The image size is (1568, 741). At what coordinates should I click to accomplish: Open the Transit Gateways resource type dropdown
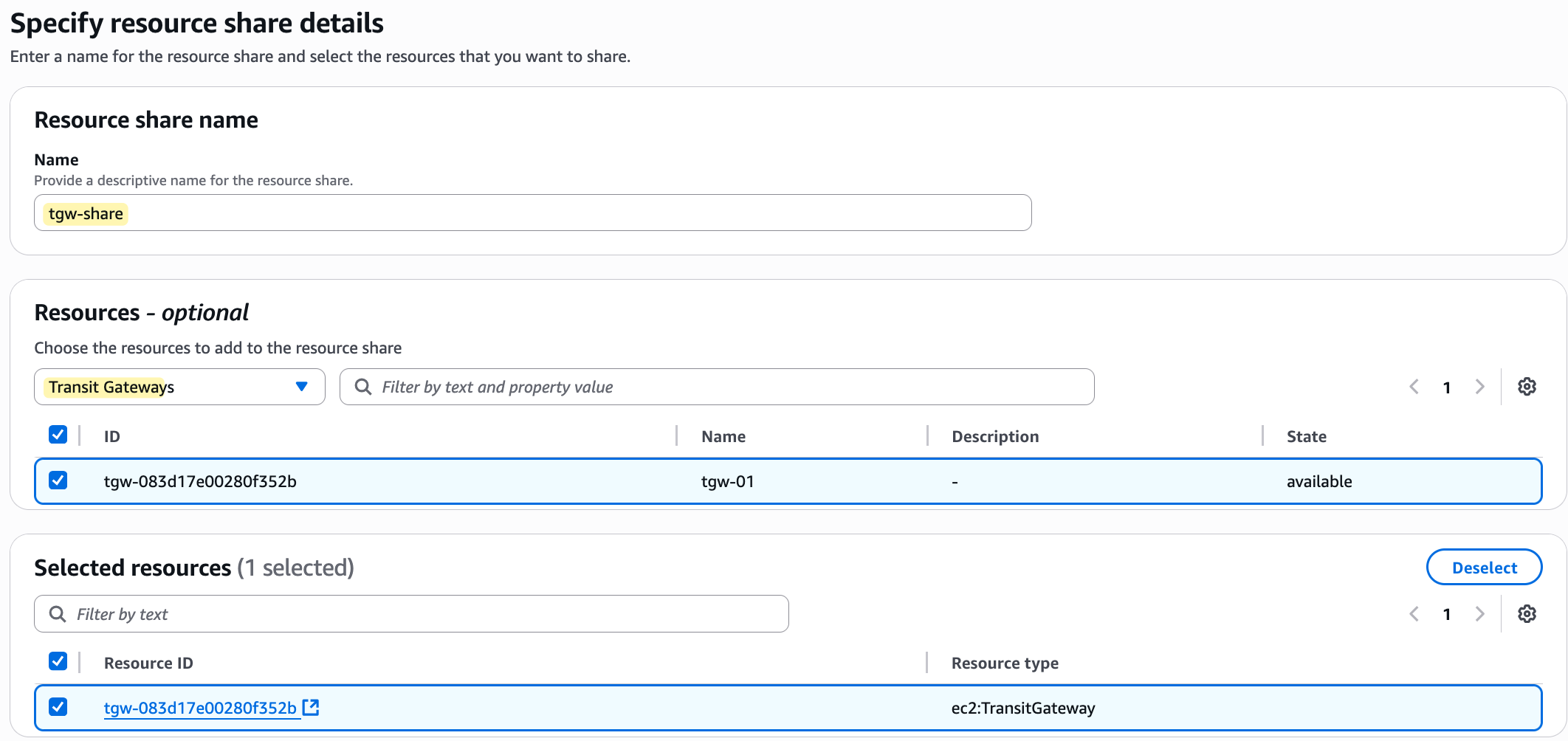pos(179,387)
